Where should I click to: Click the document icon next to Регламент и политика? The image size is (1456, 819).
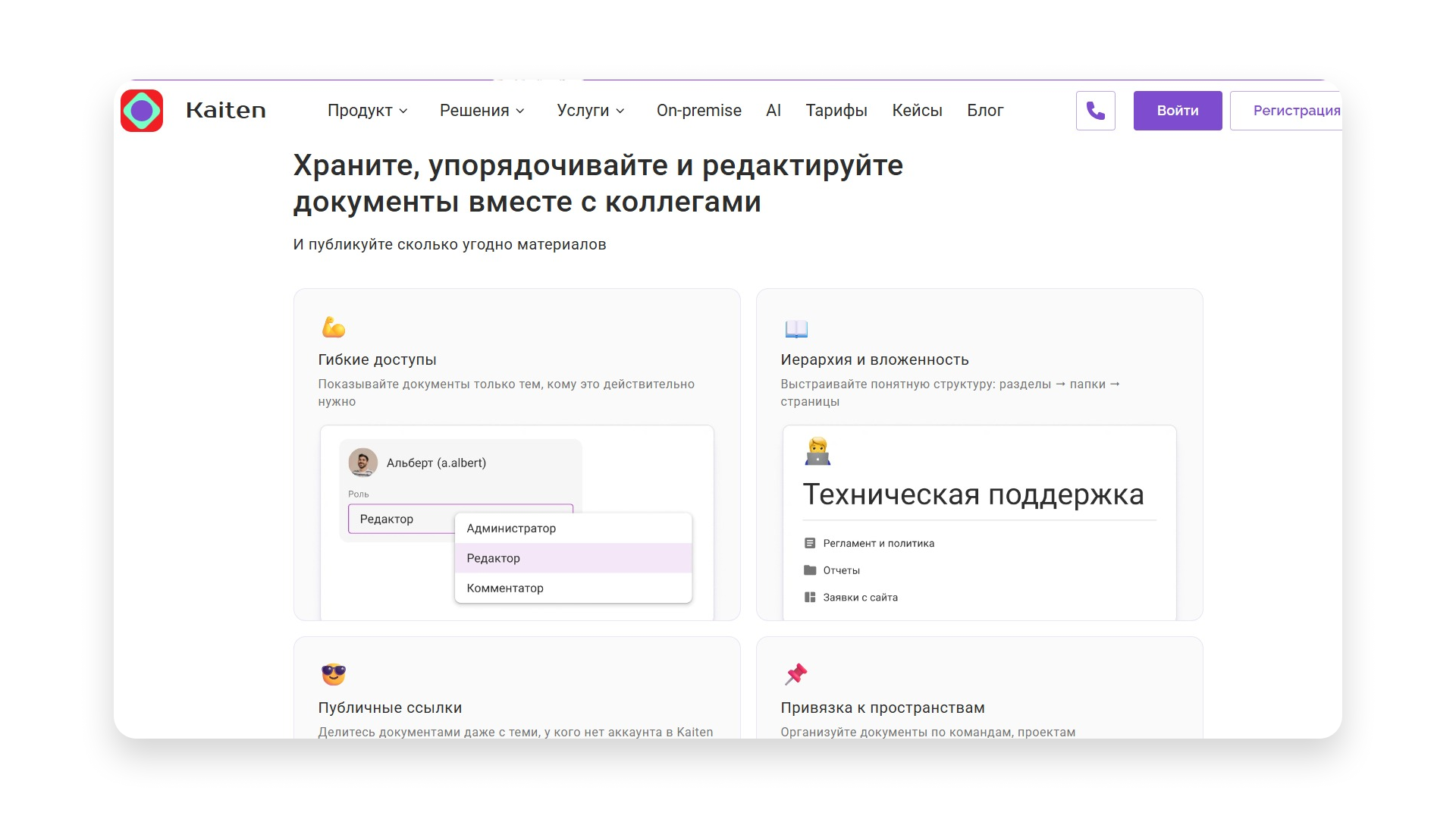(x=808, y=542)
